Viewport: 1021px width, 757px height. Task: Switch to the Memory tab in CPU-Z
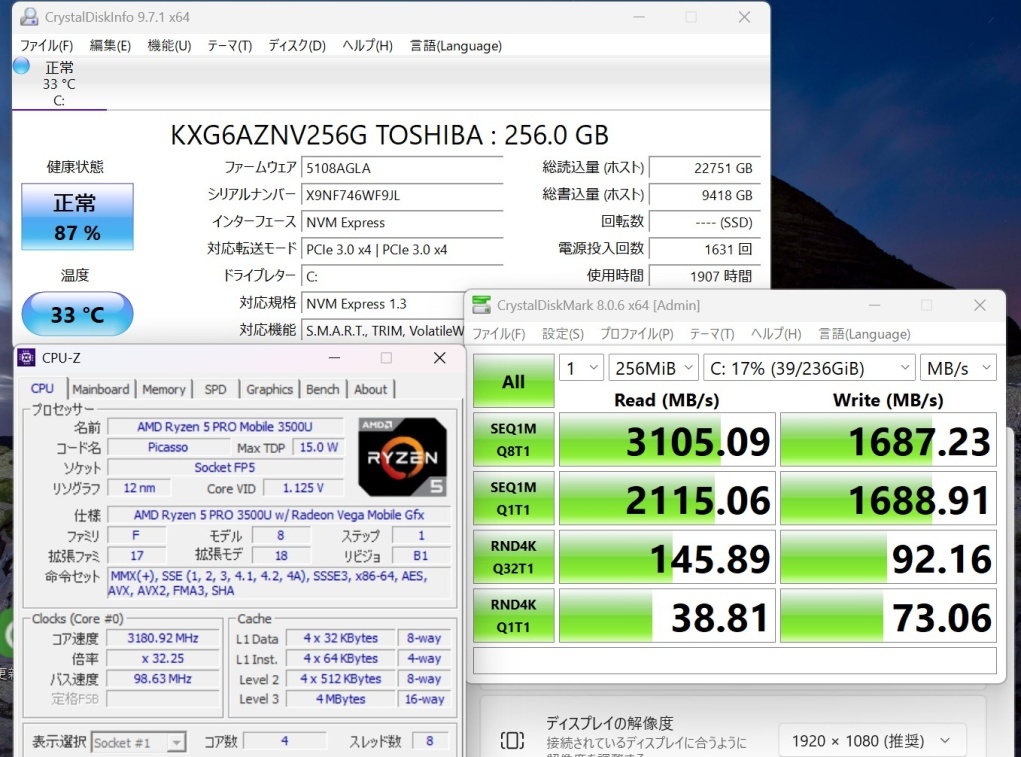click(163, 389)
